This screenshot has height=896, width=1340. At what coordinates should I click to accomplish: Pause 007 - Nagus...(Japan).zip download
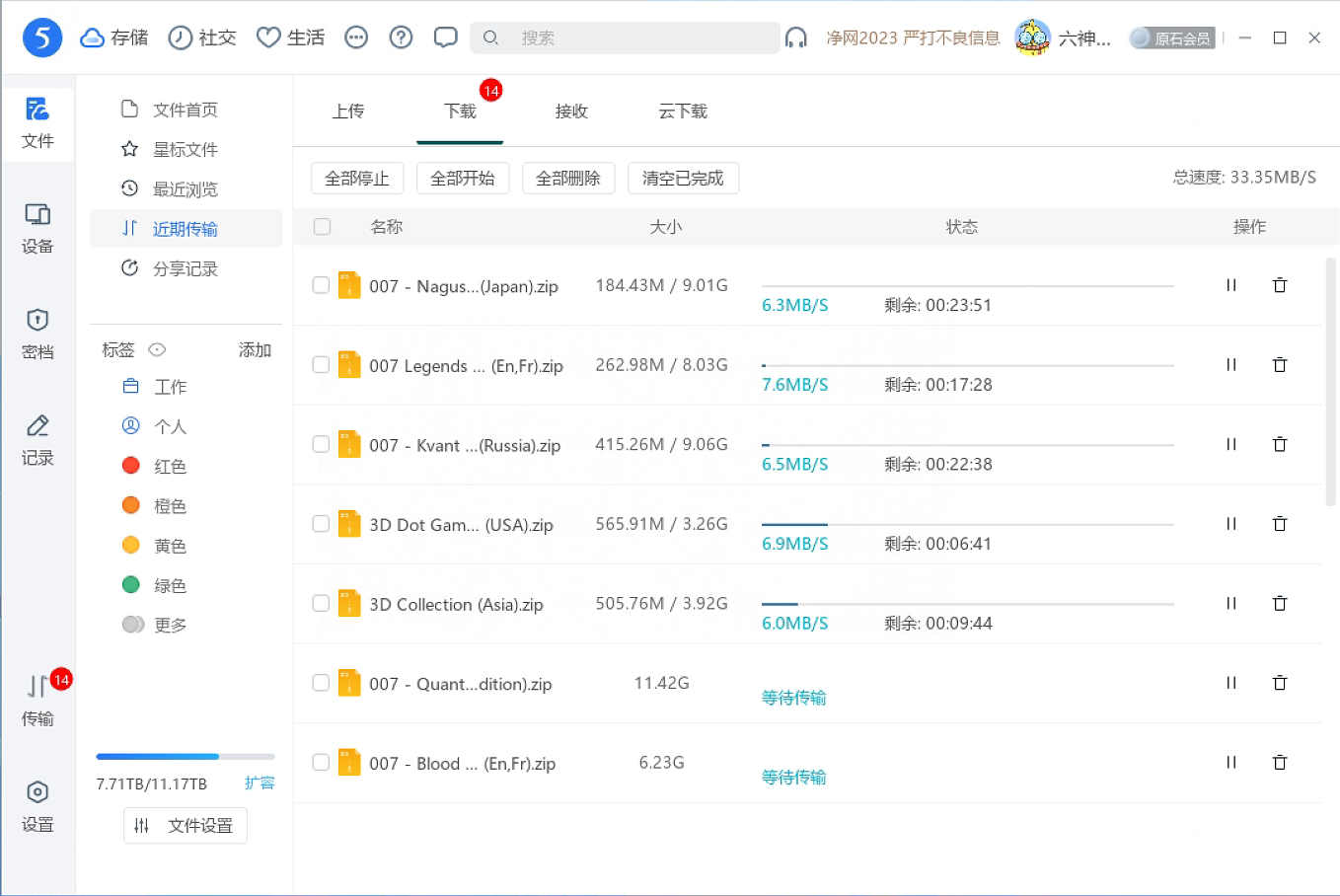tap(1231, 285)
